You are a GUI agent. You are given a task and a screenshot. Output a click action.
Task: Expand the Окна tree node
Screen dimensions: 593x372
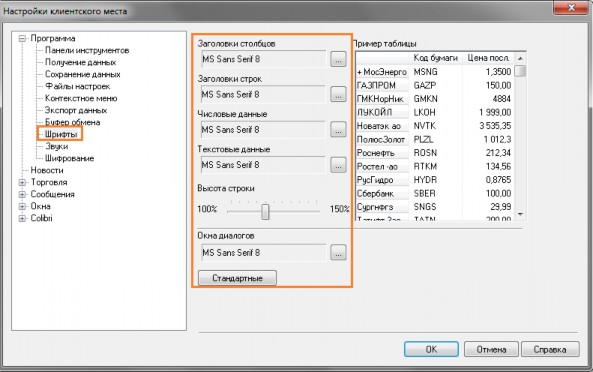point(22,206)
